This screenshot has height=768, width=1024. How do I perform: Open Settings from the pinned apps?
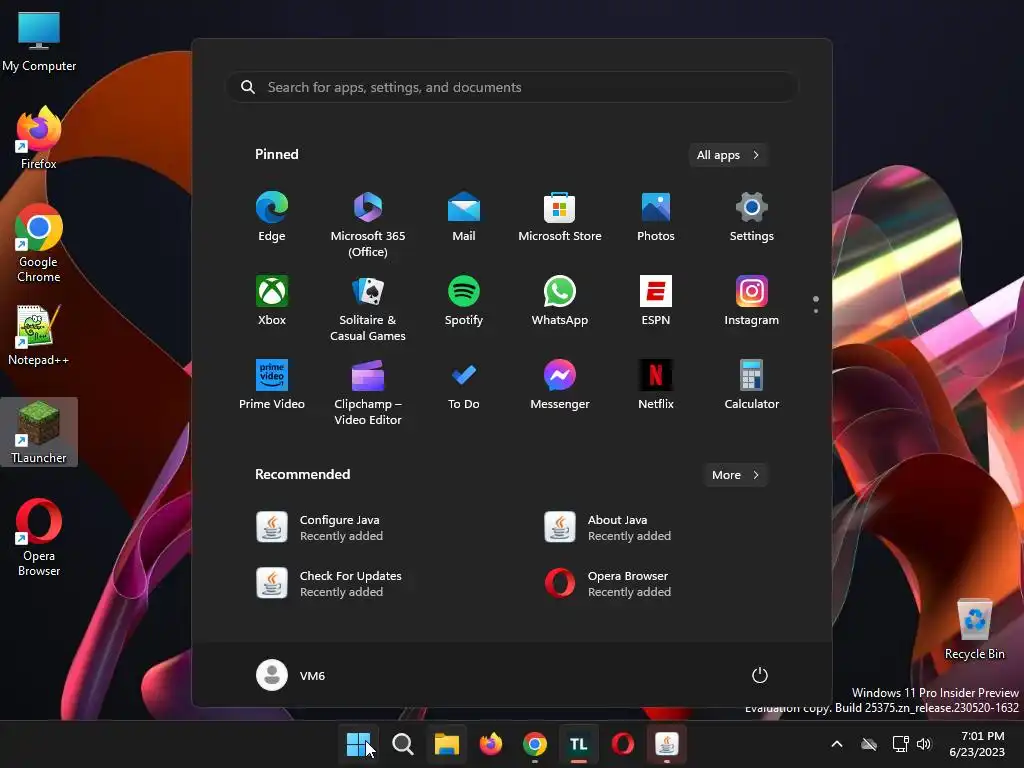click(x=752, y=217)
